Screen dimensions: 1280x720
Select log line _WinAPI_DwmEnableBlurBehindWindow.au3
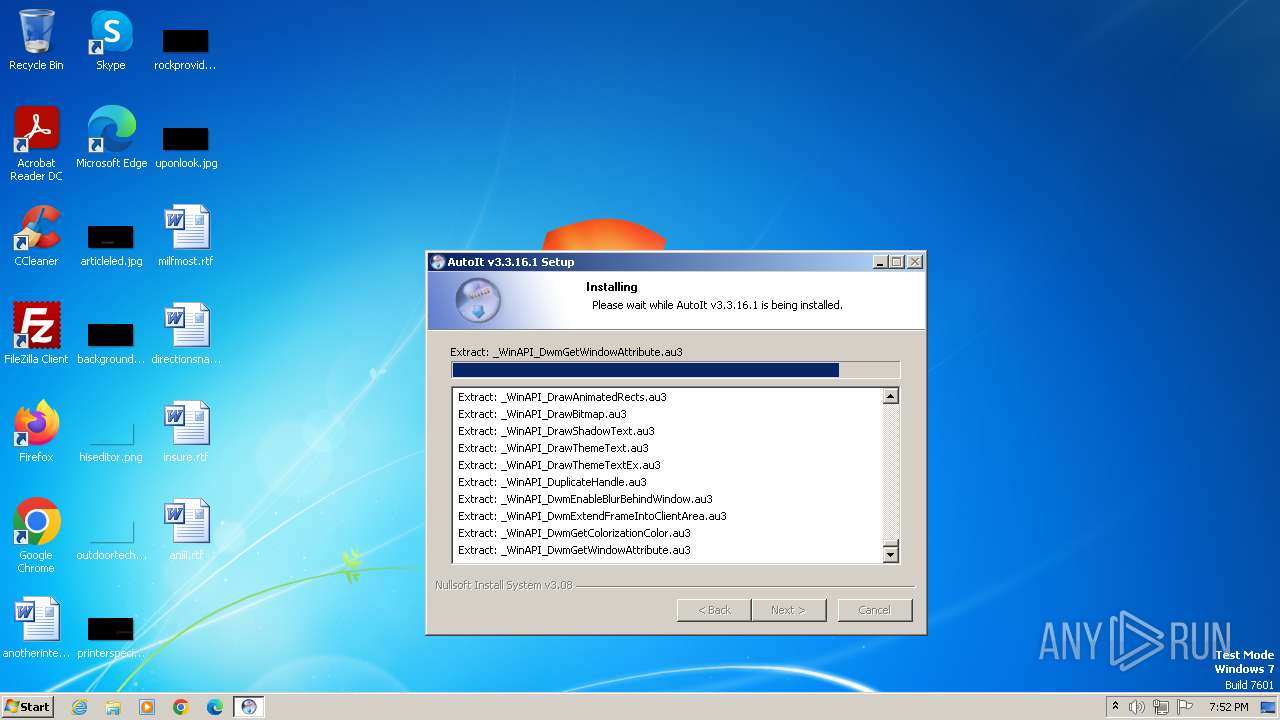click(585, 499)
